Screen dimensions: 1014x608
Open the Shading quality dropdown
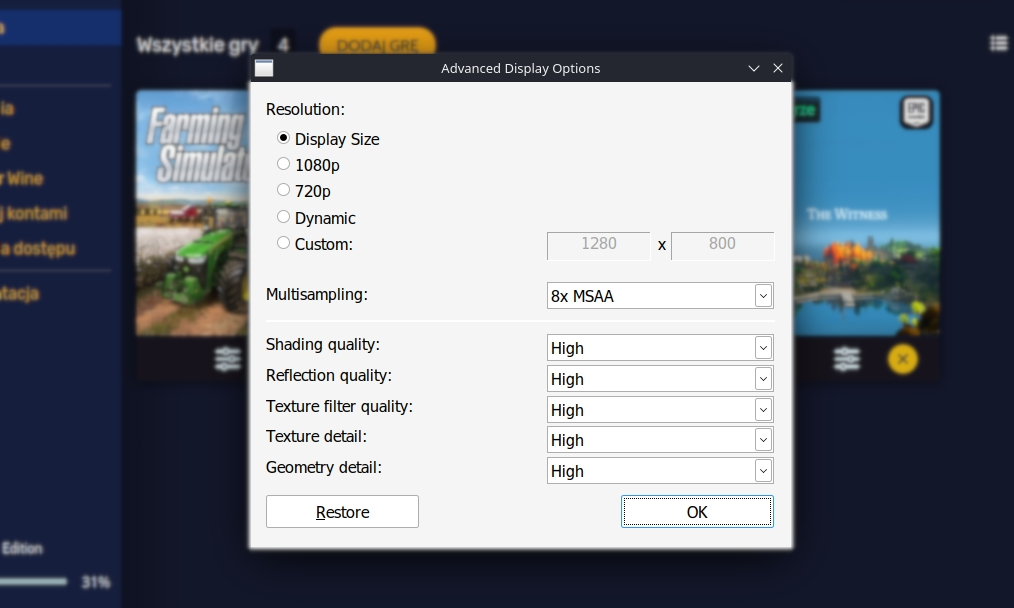660,347
